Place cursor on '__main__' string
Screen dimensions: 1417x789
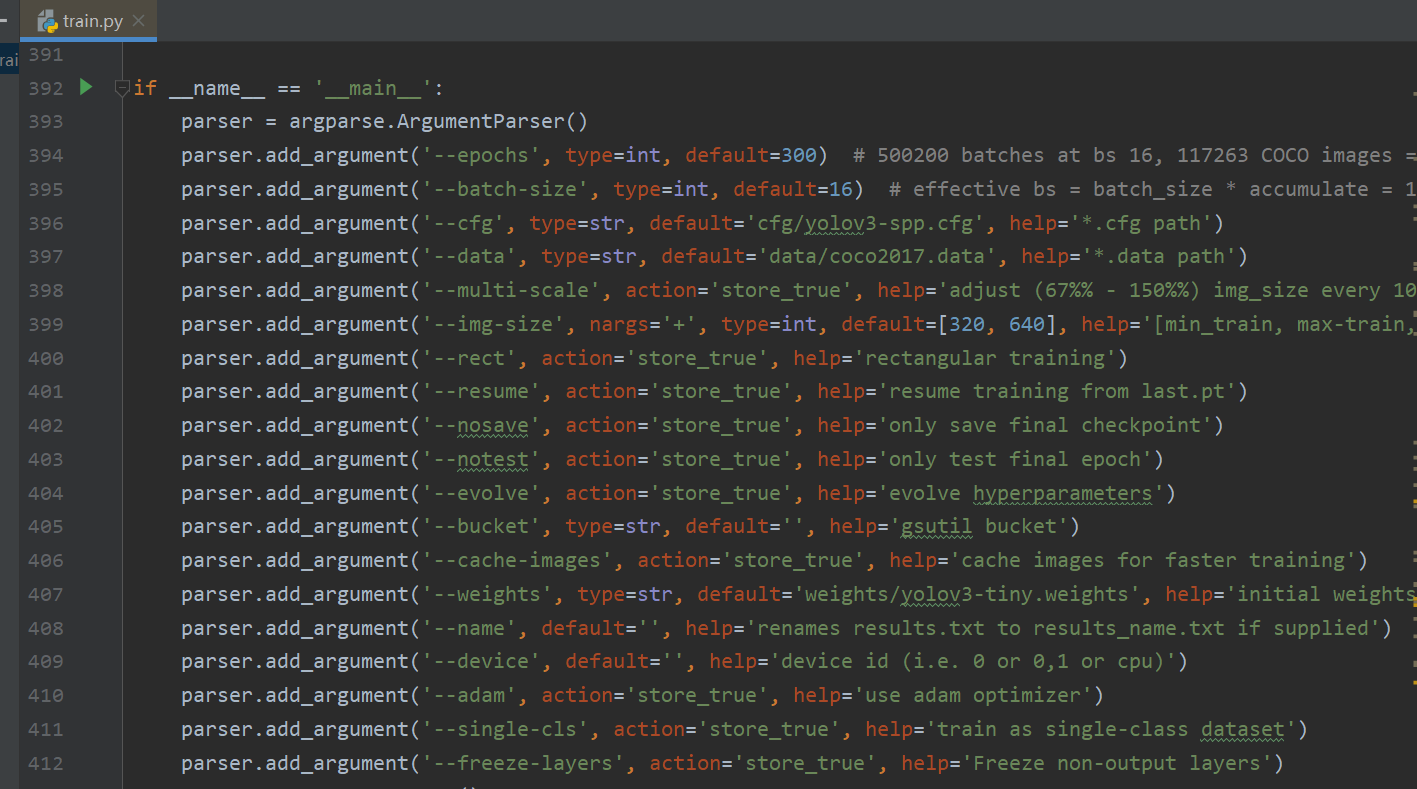pos(373,88)
